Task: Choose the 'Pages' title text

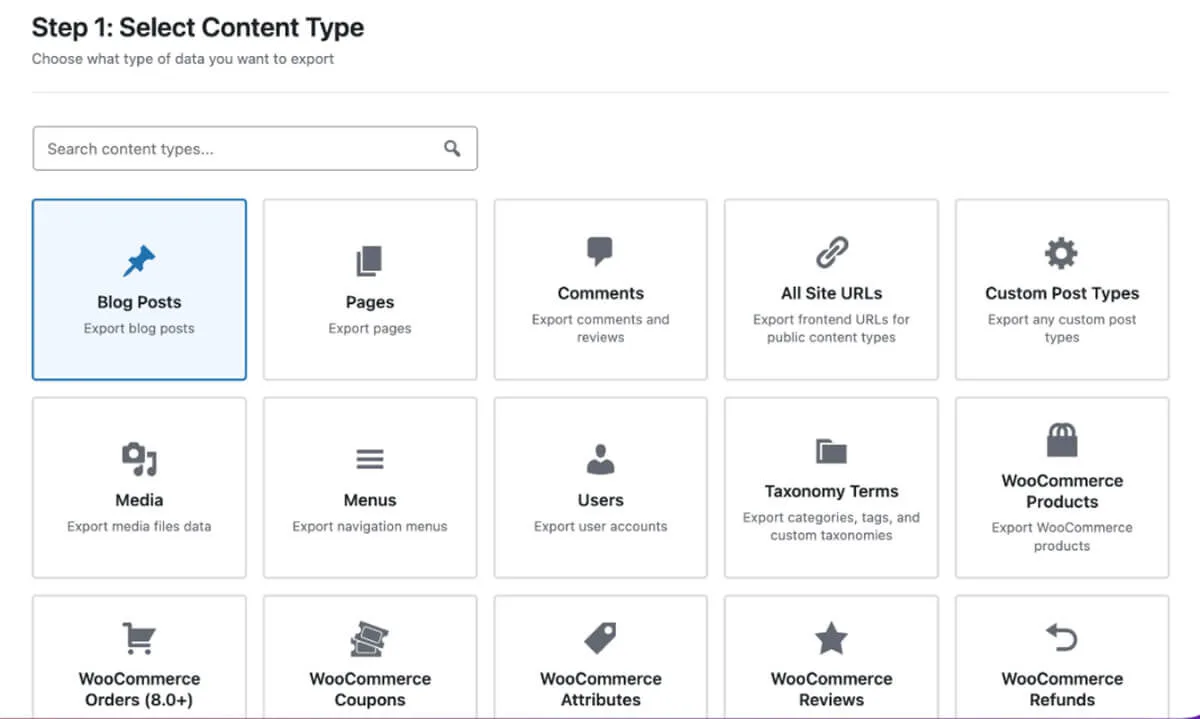Action: tap(370, 302)
